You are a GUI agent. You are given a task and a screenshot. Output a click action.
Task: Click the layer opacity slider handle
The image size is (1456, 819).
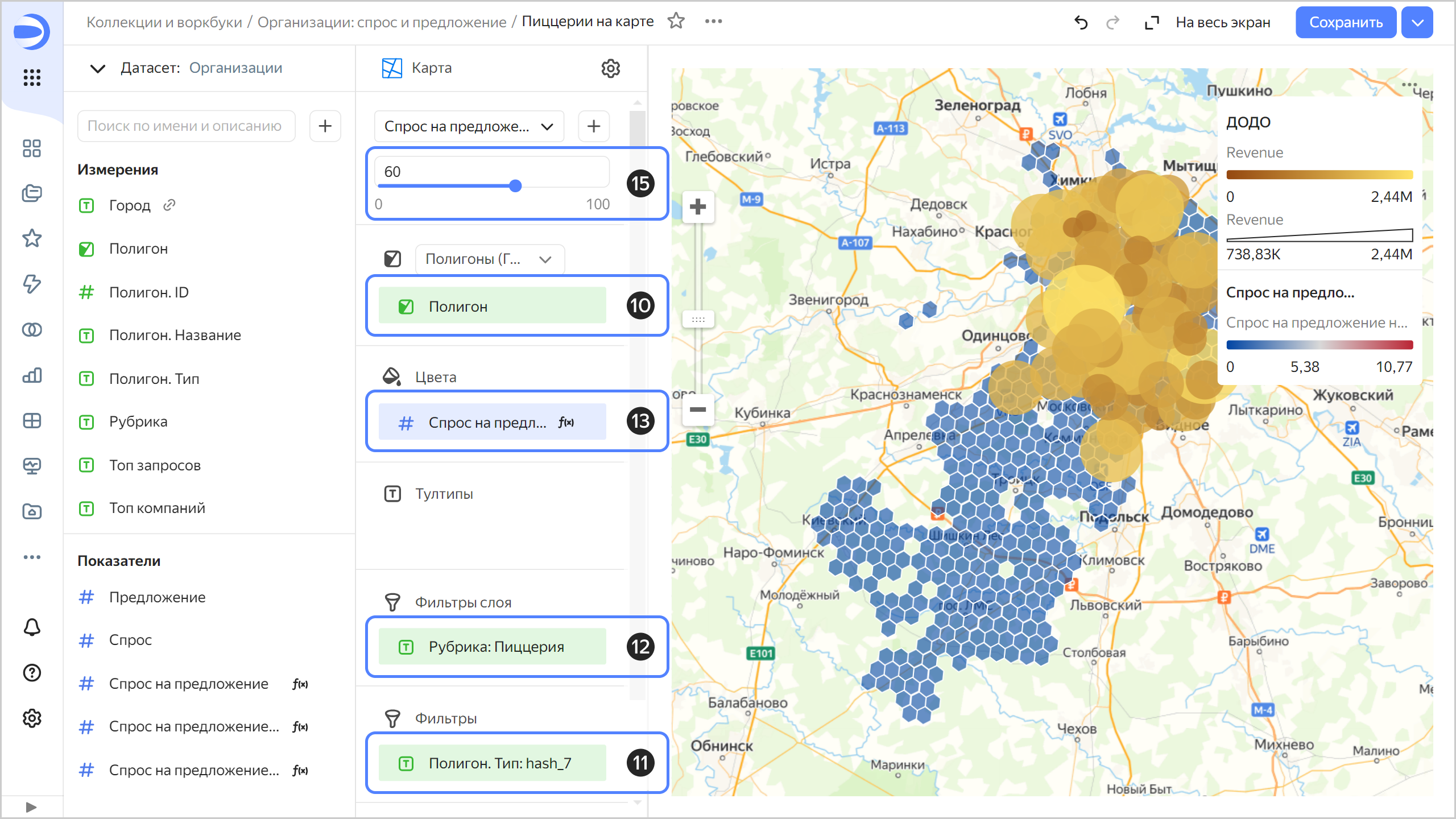click(x=515, y=186)
